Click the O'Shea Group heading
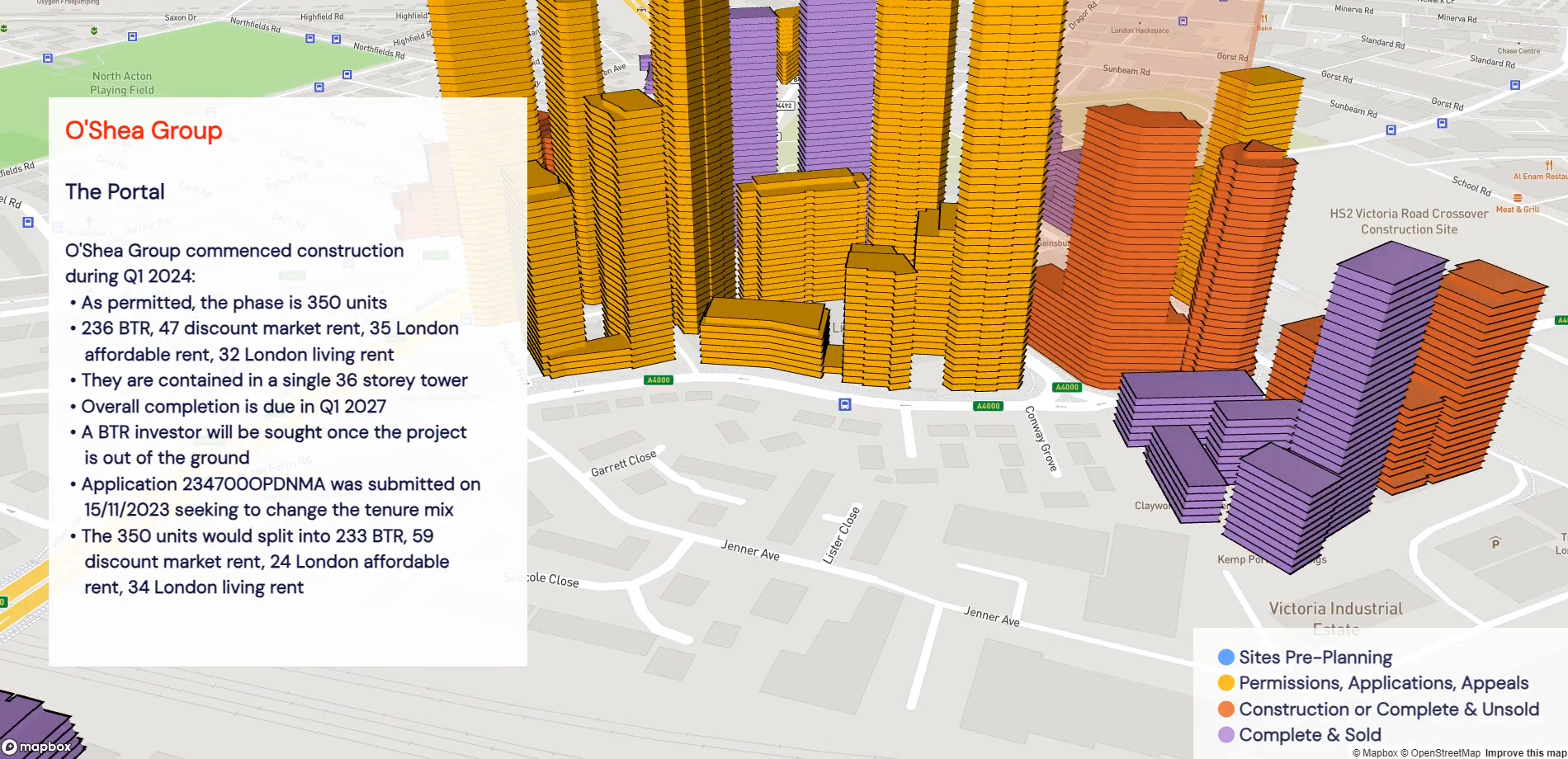1568x759 pixels. pyautogui.click(x=144, y=130)
